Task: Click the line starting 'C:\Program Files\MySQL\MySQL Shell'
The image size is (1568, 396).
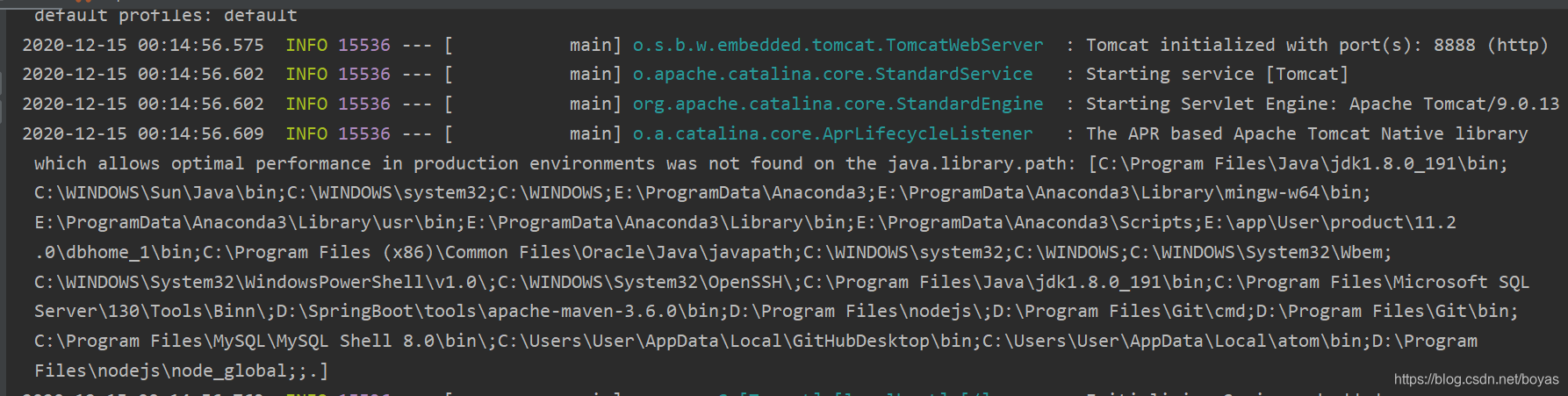Action: click(755, 342)
